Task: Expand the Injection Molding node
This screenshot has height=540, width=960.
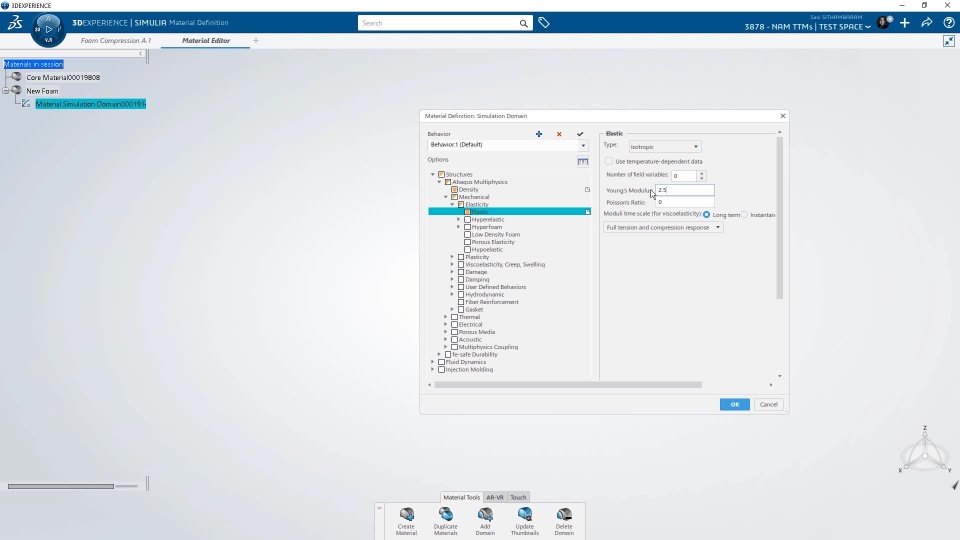Action: pos(433,370)
